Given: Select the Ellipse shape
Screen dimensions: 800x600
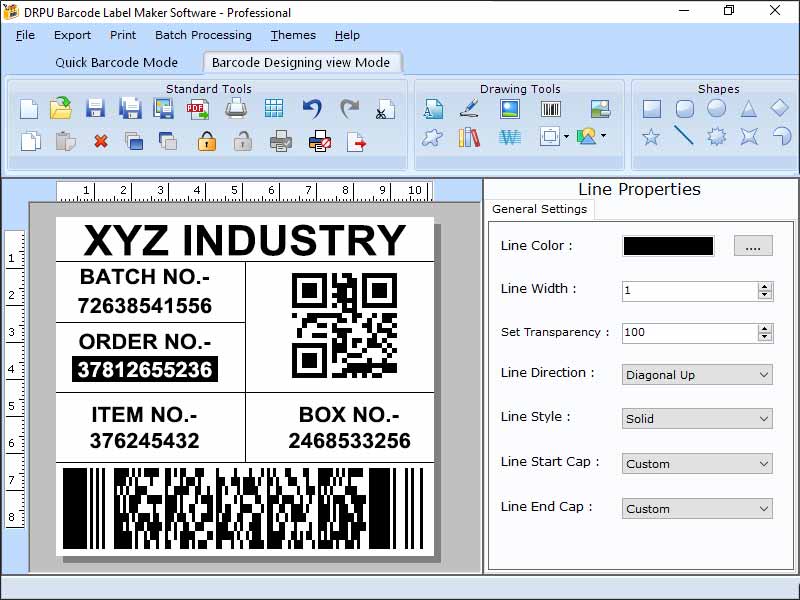Looking at the screenshot, I should click(716, 108).
